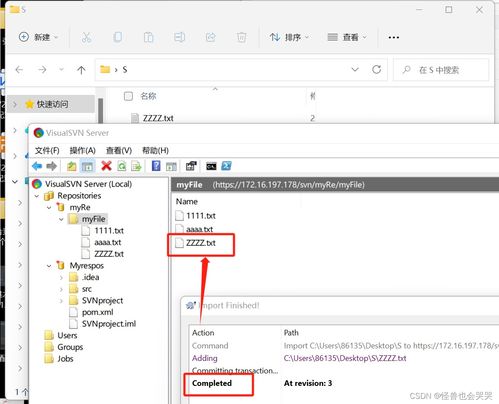Click the Path column header in import dialog
499x404 pixels.
(x=291, y=333)
